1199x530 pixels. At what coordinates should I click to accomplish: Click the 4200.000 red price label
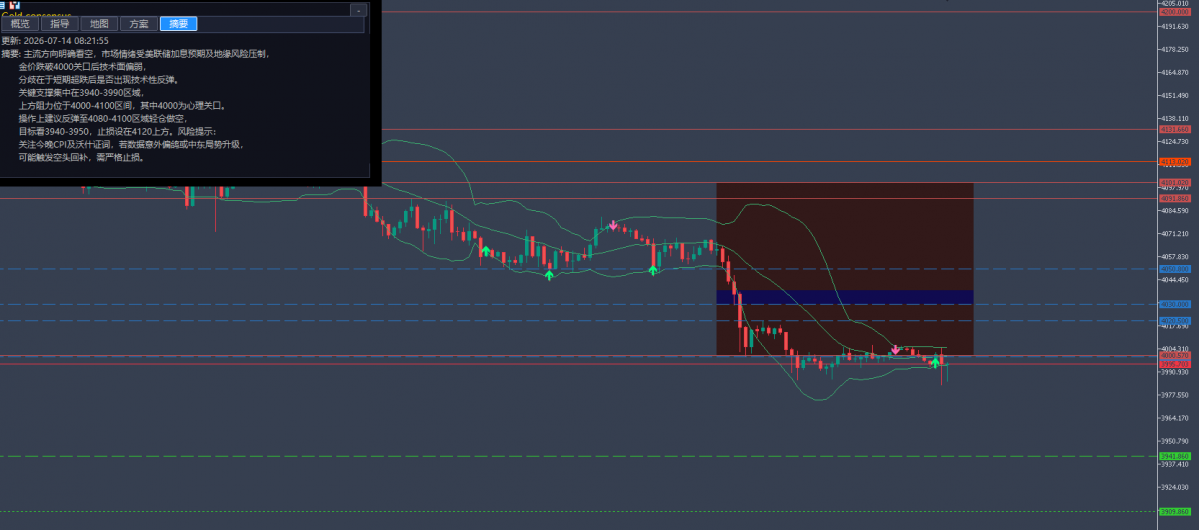click(x=1175, y=12)
